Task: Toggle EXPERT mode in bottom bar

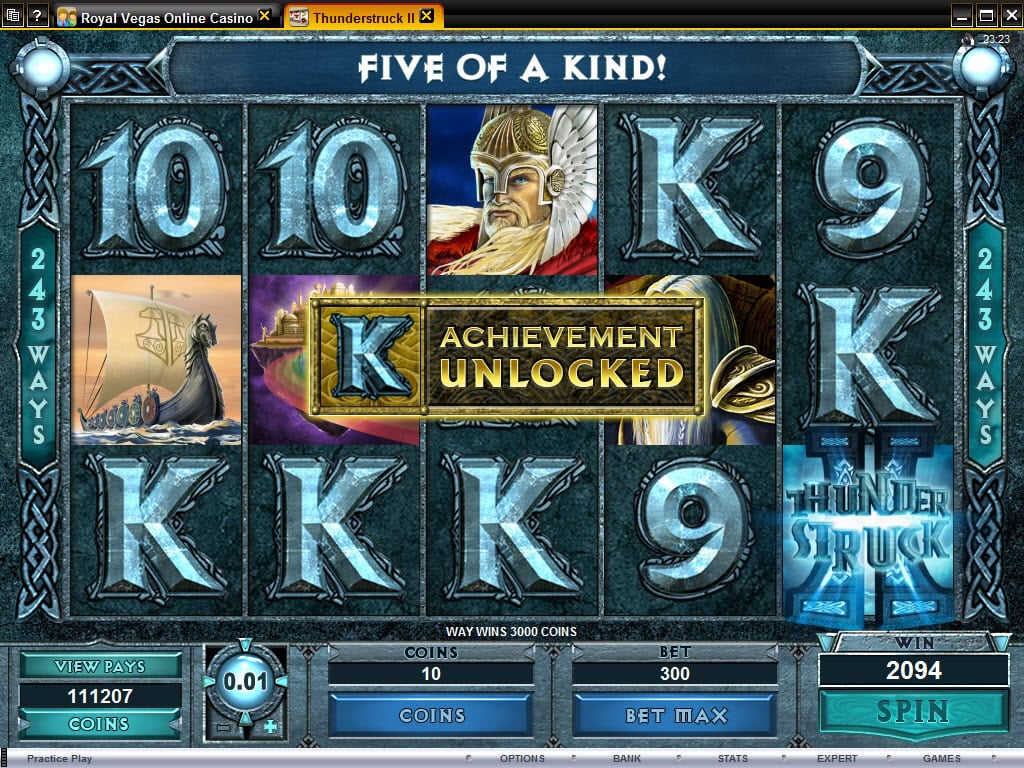Action: 837,758
